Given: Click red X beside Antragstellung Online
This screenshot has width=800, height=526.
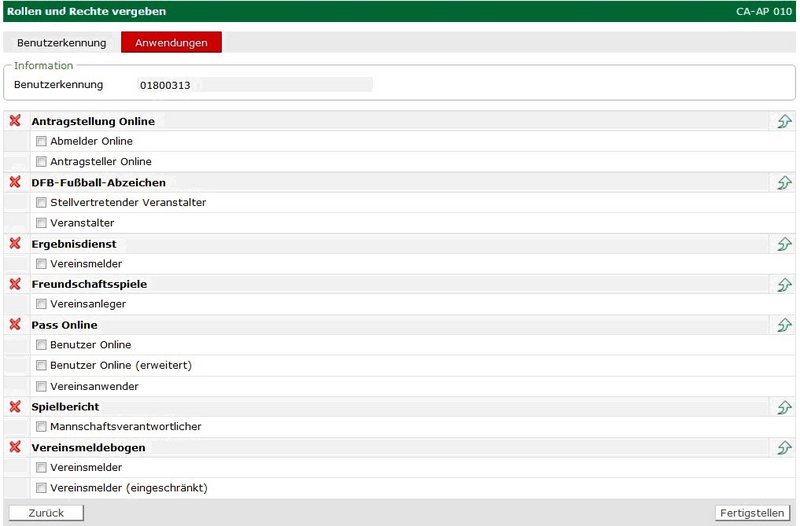Looking at the screenshot, I should (15, 121).
